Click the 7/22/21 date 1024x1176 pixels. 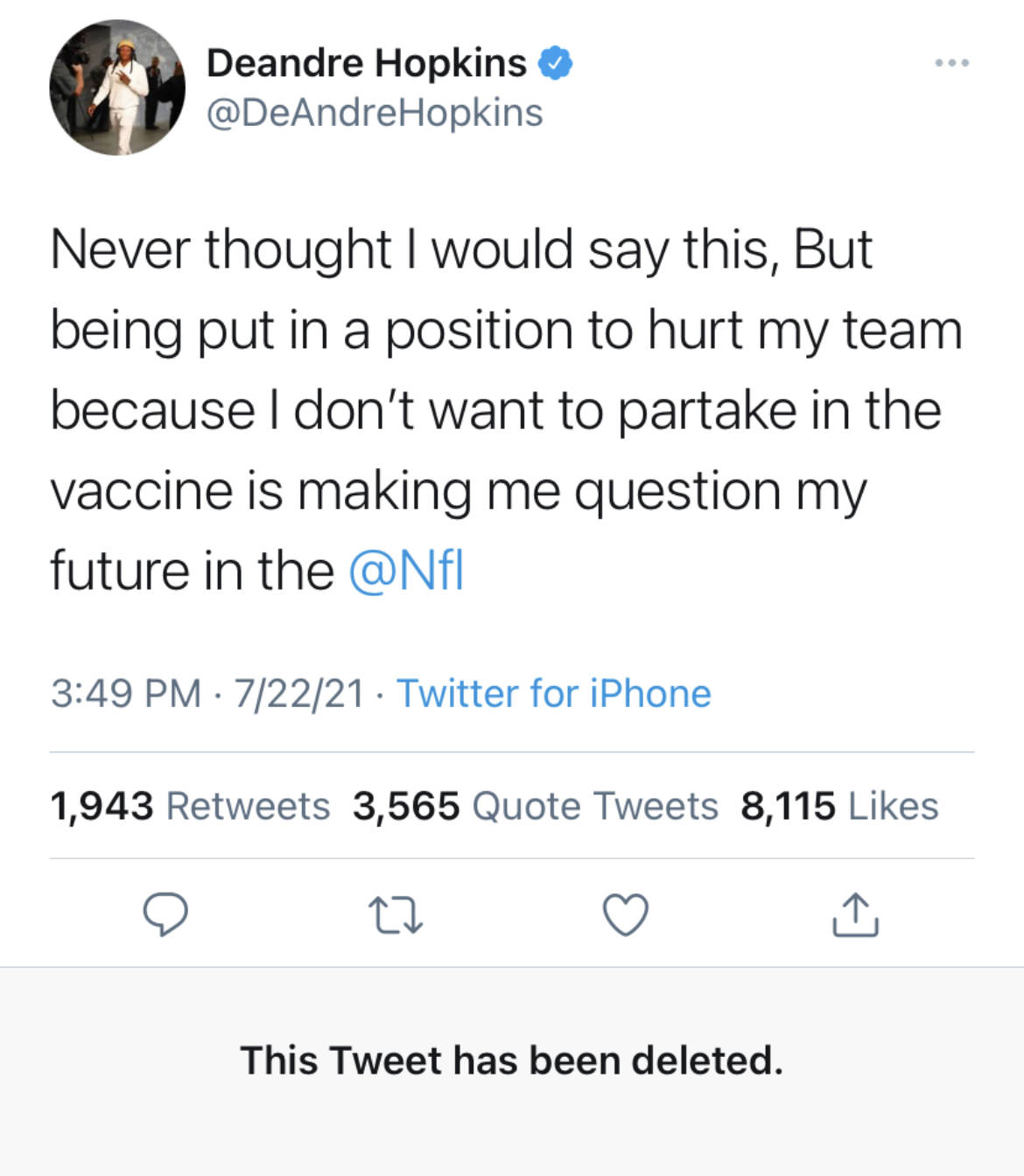click(298, 693)
